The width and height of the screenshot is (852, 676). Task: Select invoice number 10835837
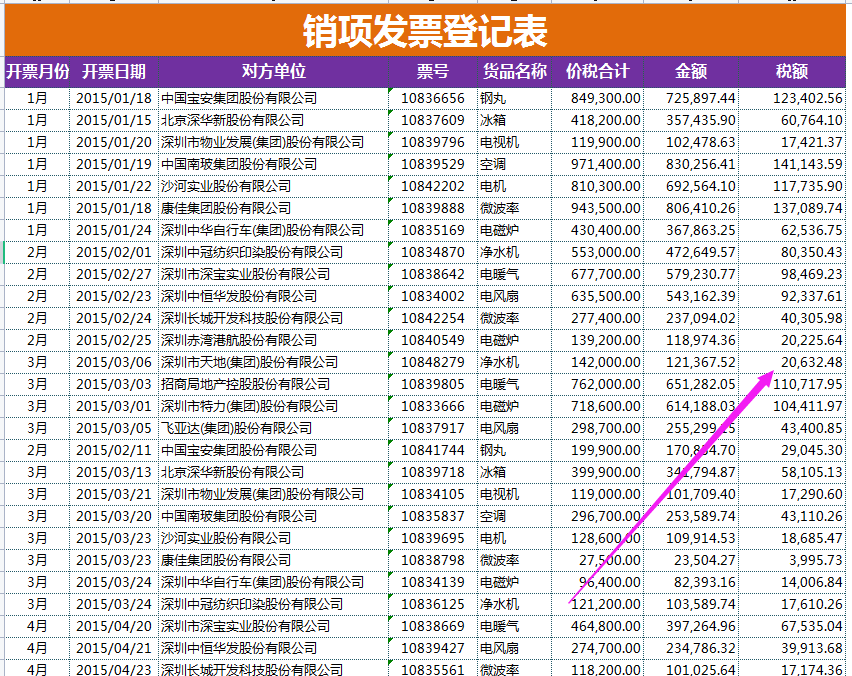(433, 516)
